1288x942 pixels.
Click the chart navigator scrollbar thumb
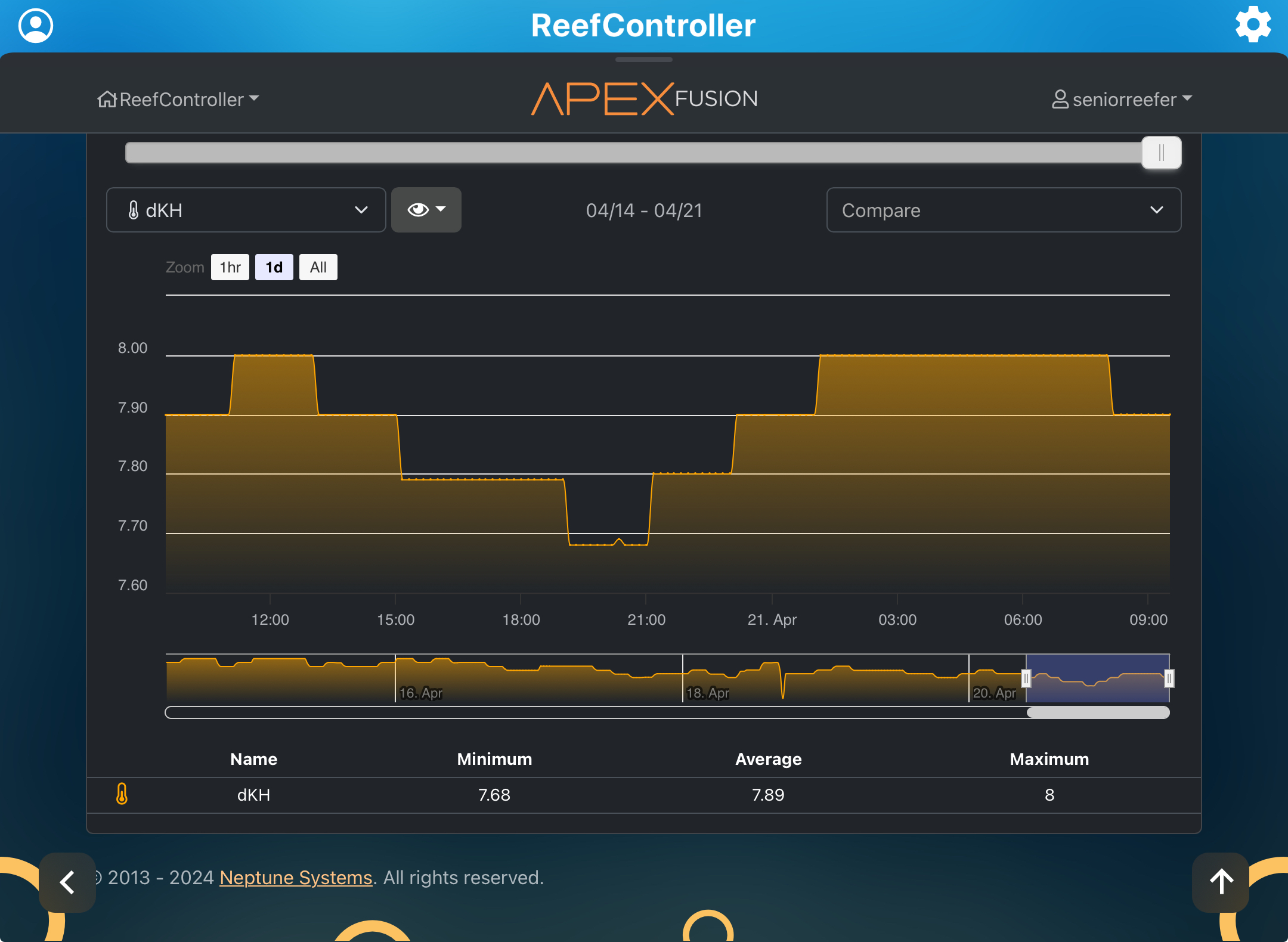(1097, 712)
